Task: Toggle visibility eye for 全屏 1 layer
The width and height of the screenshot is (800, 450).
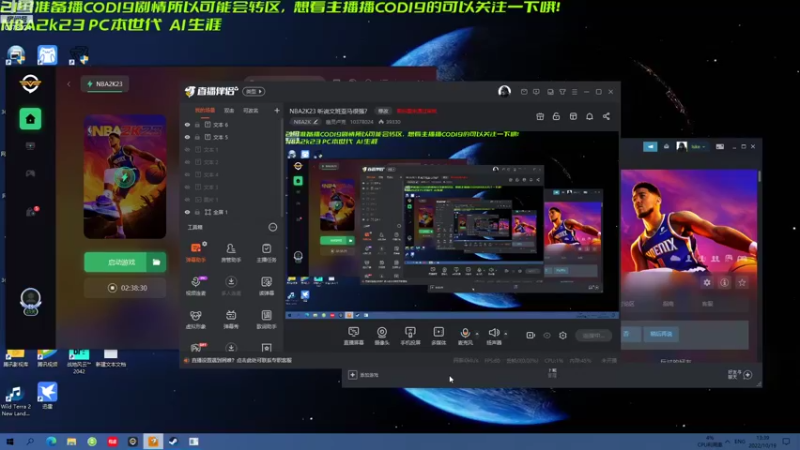Action: [x=187, y=212]
